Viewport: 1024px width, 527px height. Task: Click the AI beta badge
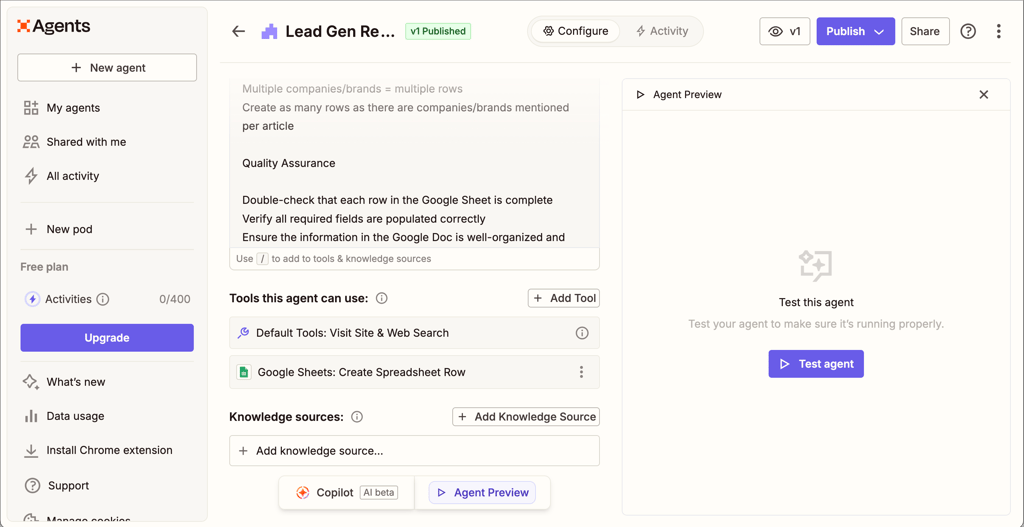point(379,492)
